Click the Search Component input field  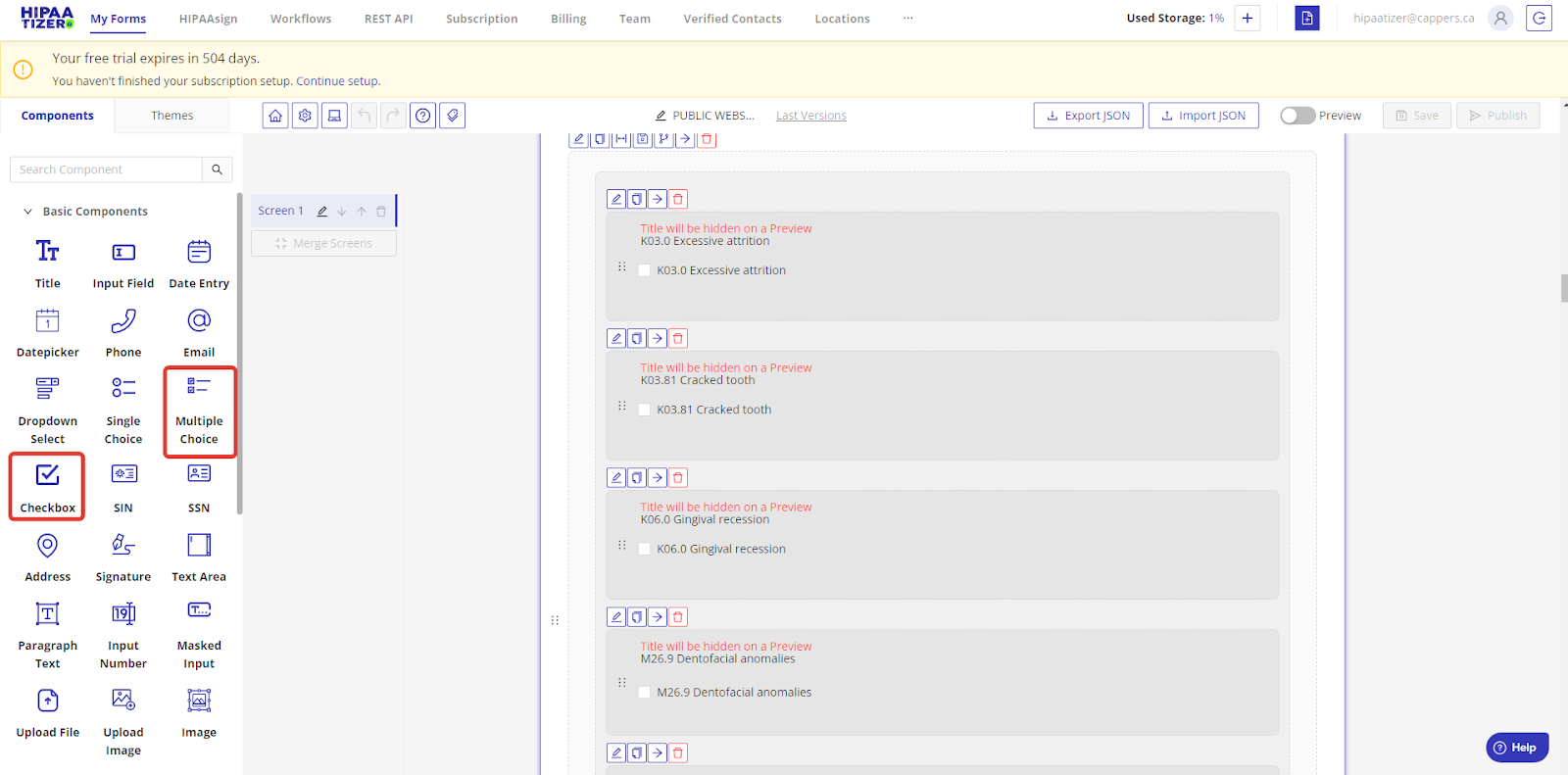pyautogui.click(x=106, y=170)
